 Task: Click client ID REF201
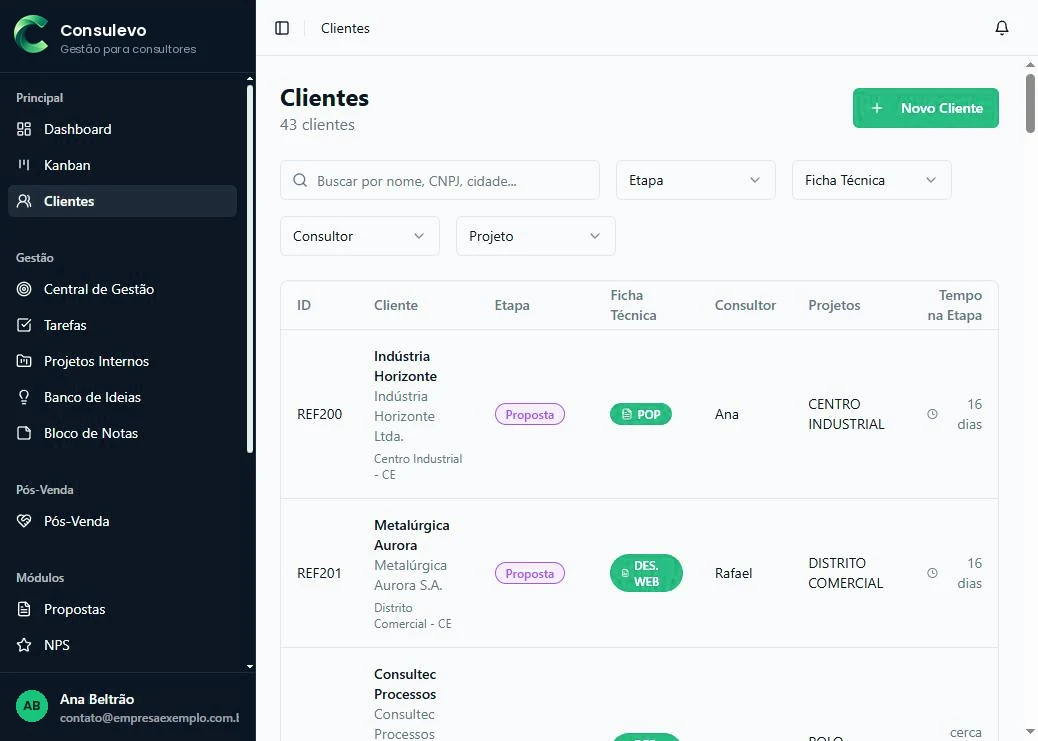(x=319, y=573)
